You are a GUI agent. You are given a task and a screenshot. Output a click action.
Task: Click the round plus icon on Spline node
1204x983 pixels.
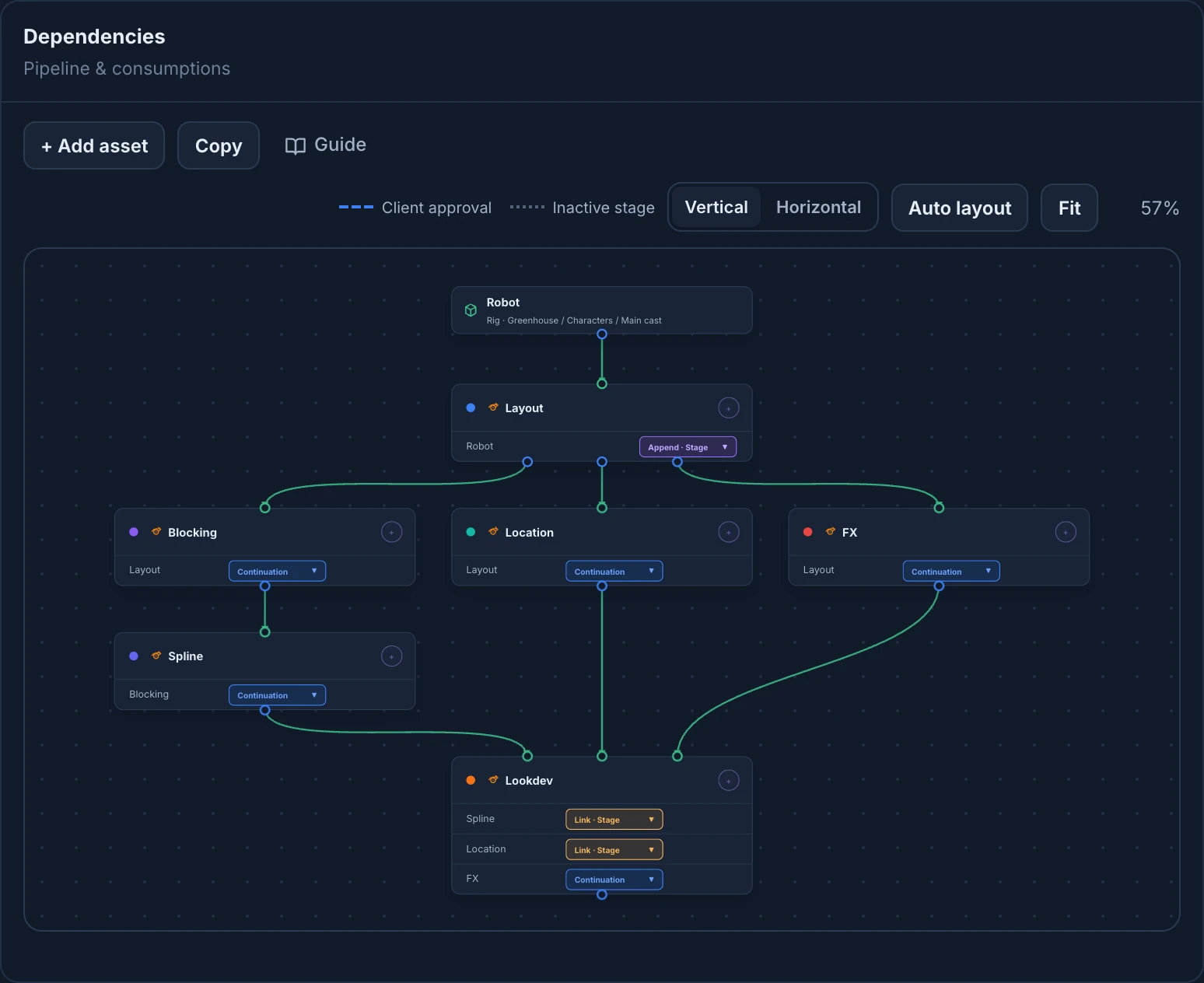[392, 656]
